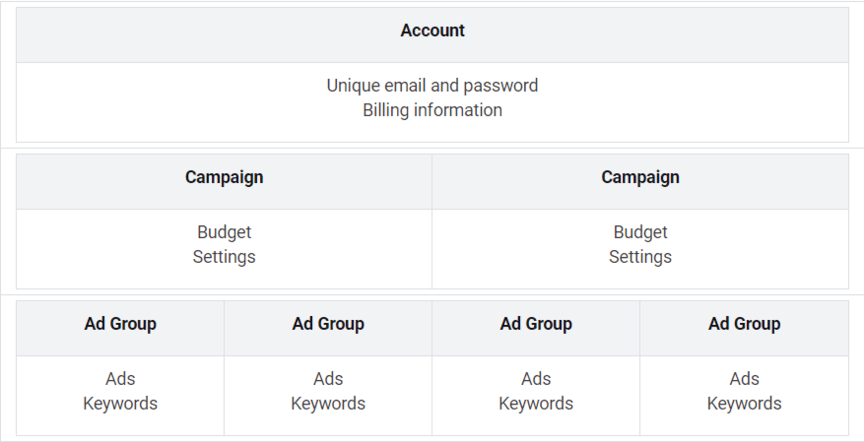The height and width of the screenshot is (442, 864).
Task: Click Settings under the right Campaign
Action: 640,257
